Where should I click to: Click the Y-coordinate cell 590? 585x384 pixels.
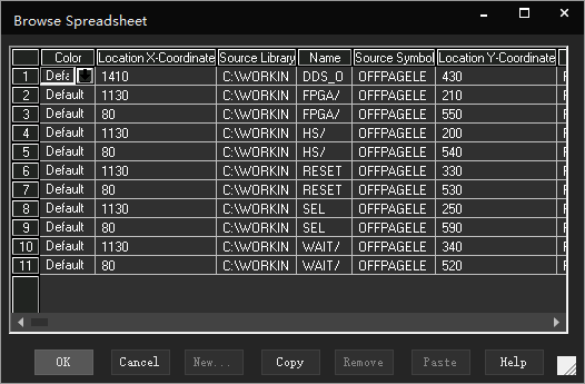tap(497, 228)
